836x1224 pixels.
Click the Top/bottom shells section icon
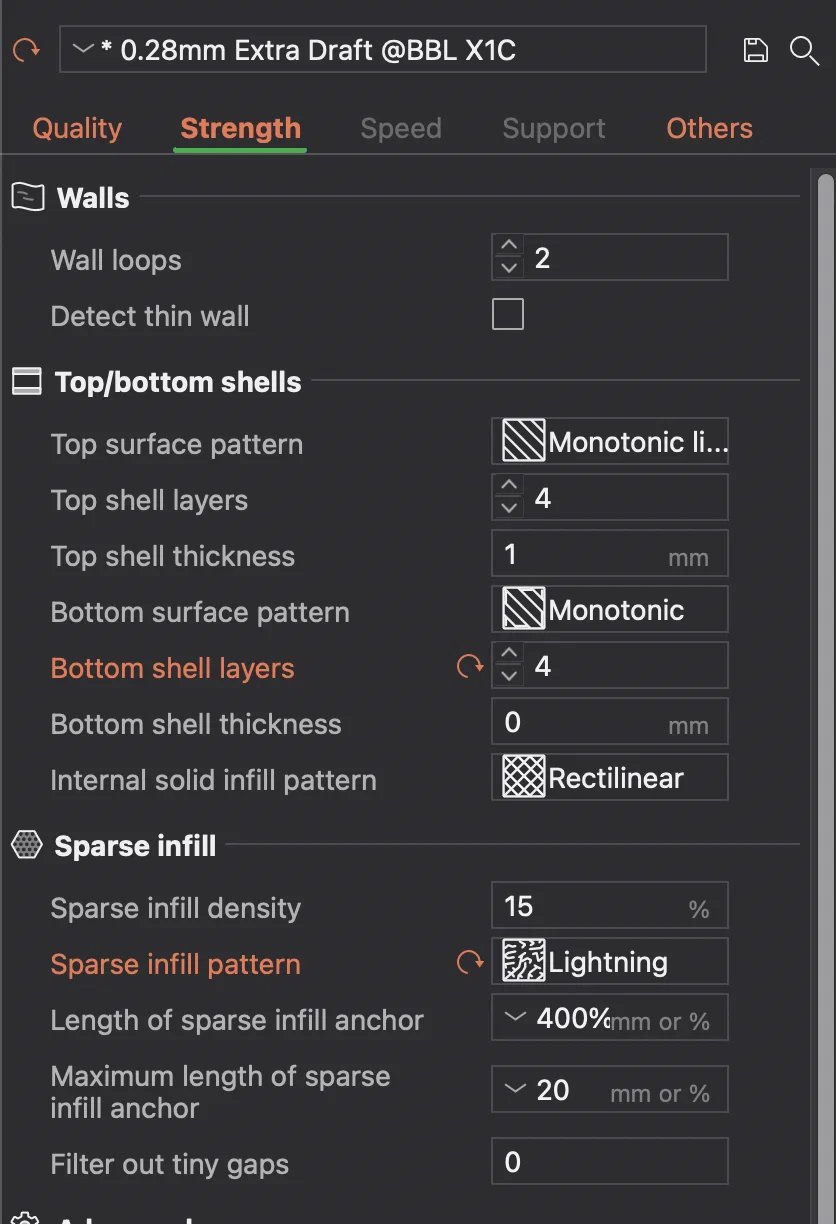click(27, 381)
